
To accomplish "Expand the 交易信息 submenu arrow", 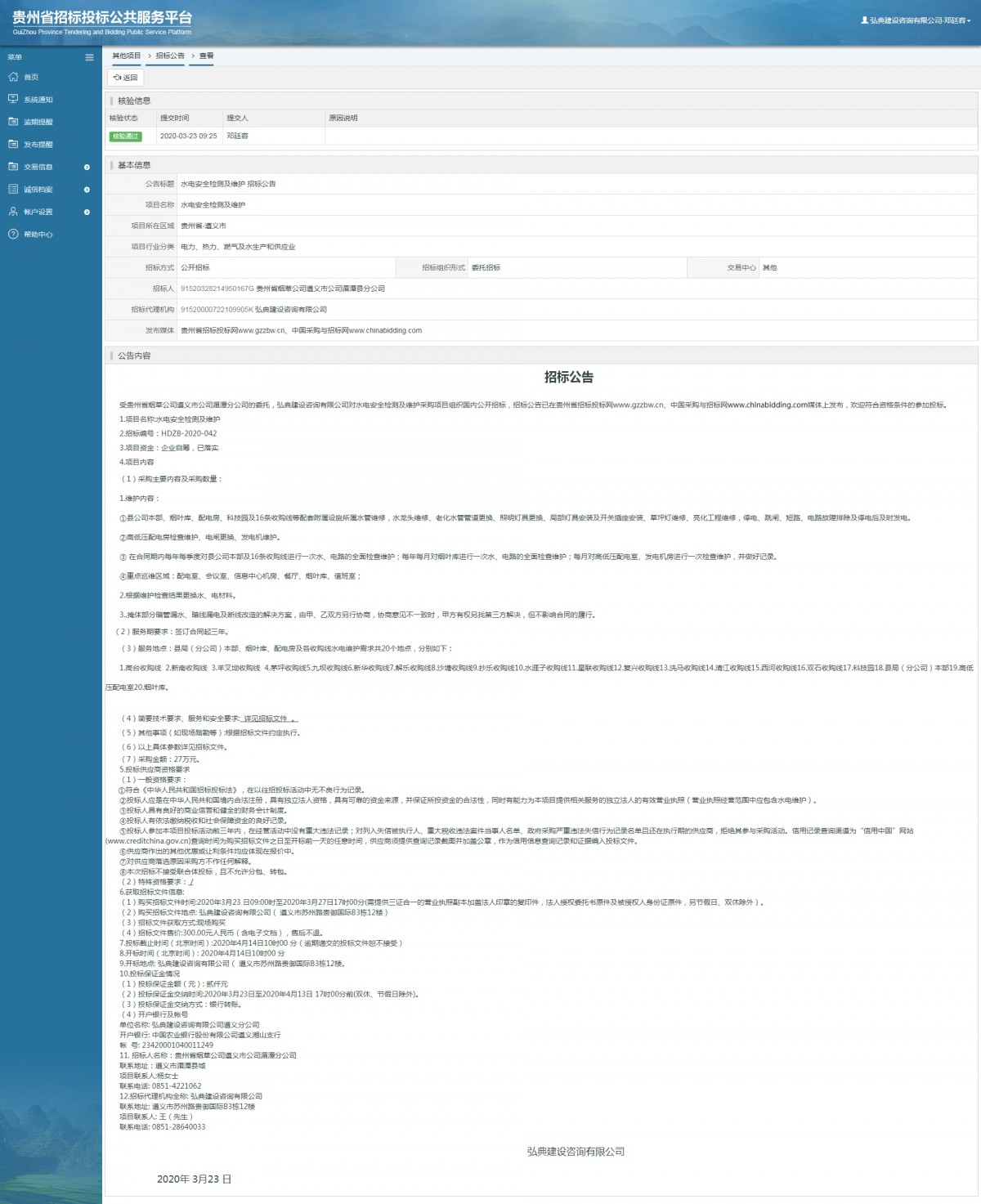I will (x=87, y=167).
